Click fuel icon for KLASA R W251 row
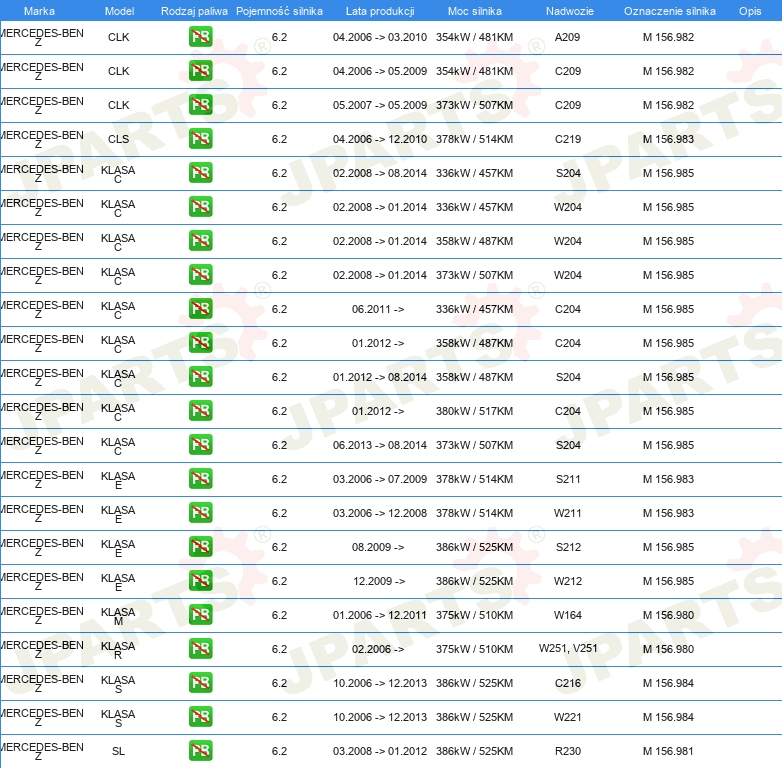This screenshot has height=768, width=782. pos(200,648)
